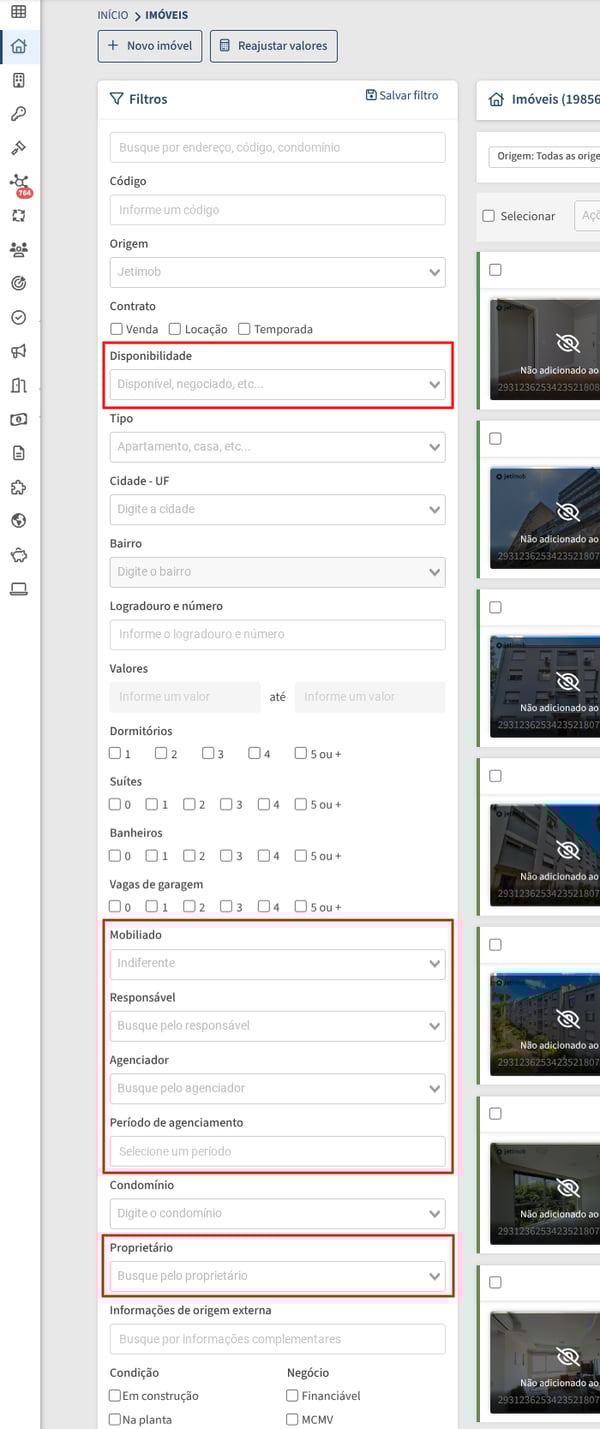Open the globe icon in the sidebar
Image resolution: width=600 pixels, height=1429 pixels.
(x=18, y=521)
